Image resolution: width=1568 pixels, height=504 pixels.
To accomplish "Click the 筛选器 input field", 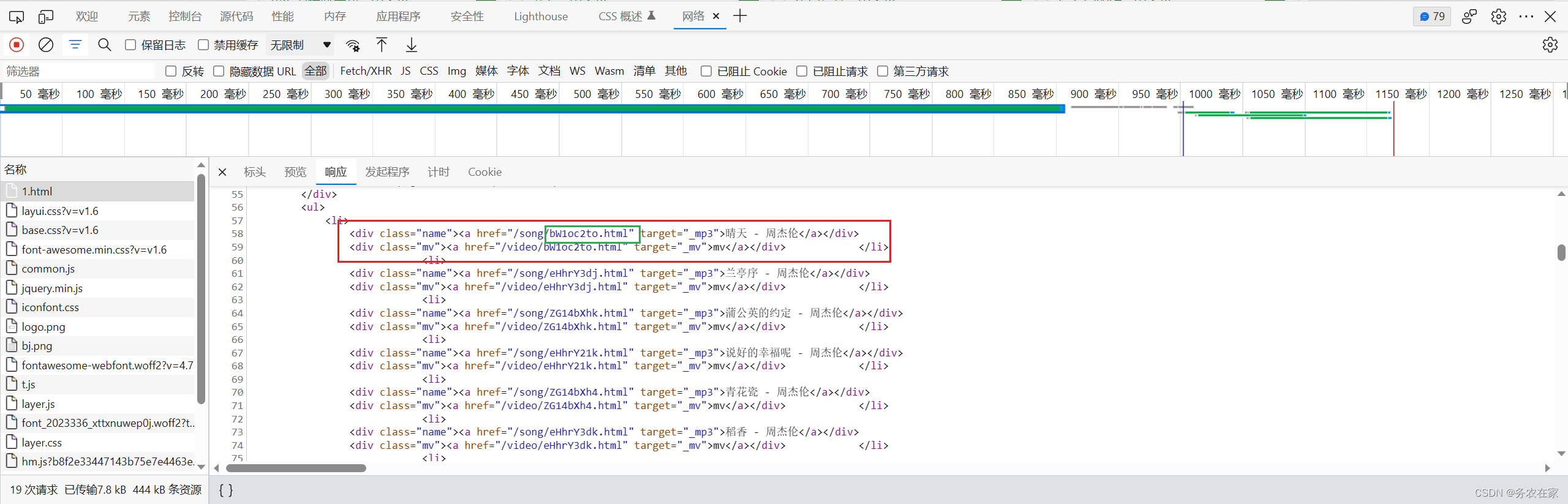I will coord(78,71).
